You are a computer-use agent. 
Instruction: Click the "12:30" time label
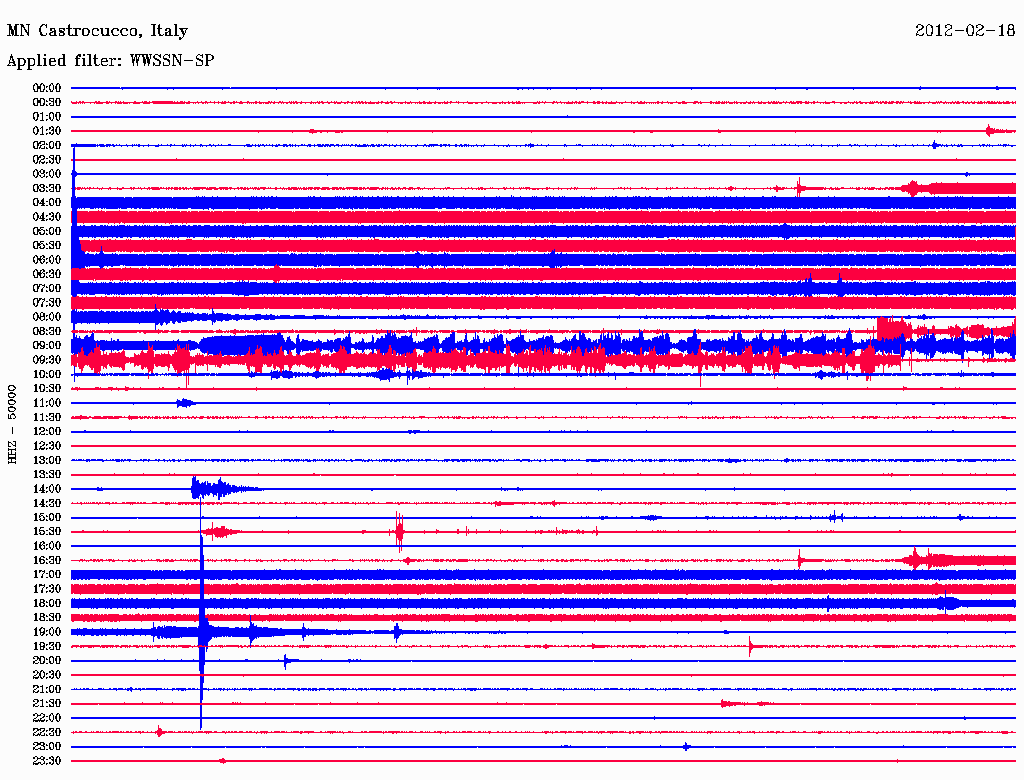pyautogui.click(x=46, y=446)
